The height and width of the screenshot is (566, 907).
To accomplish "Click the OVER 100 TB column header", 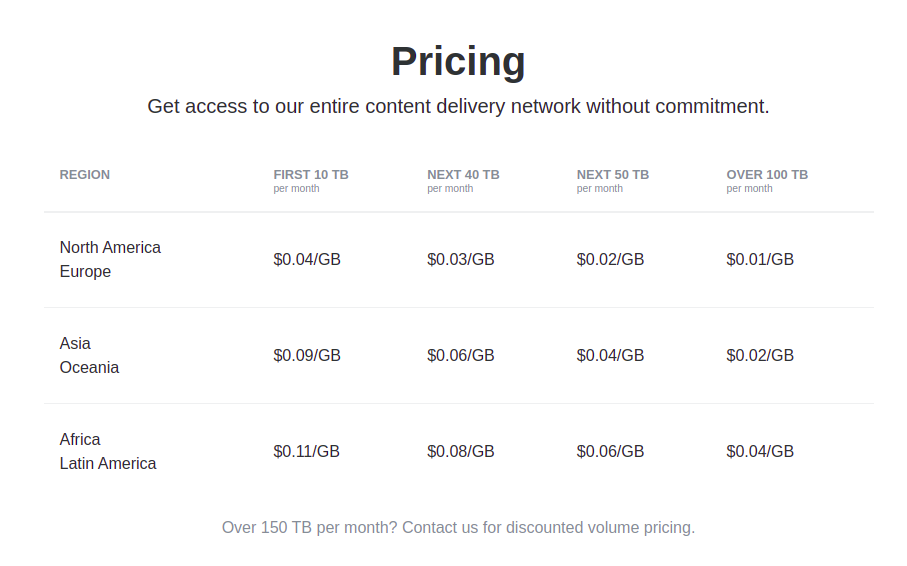I will (767, 175).
